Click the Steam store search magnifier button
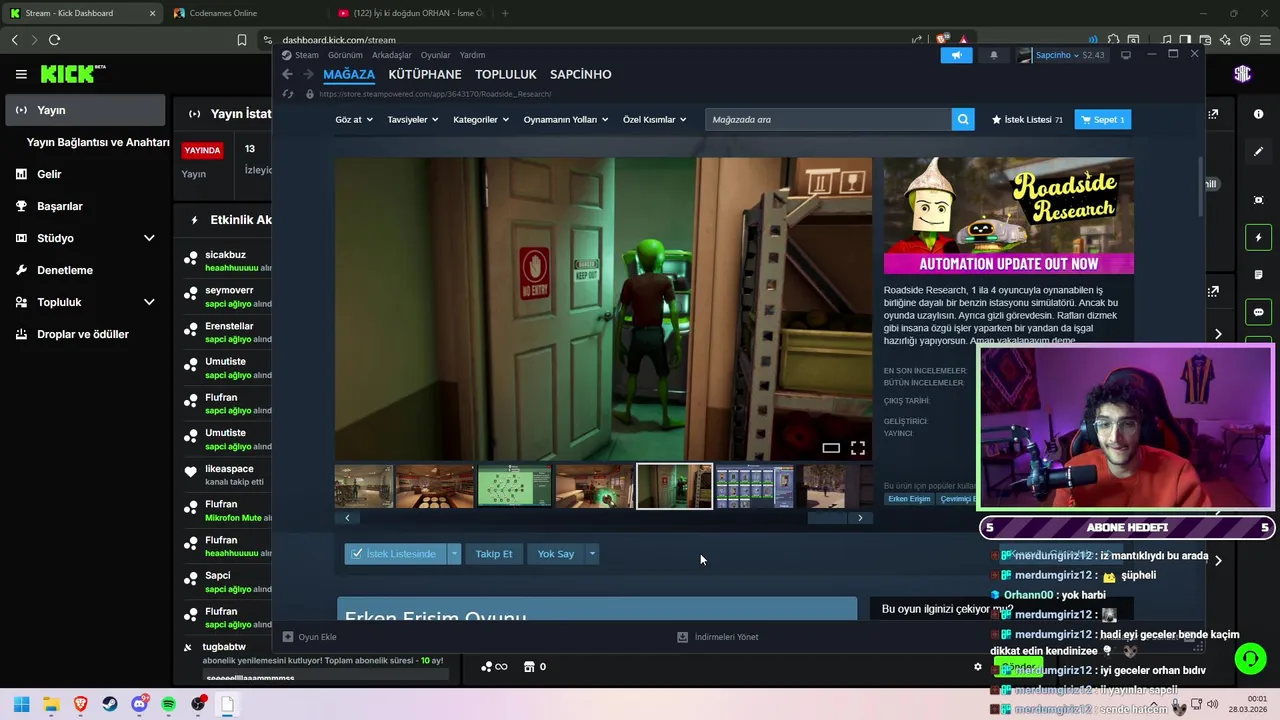Image resolution: width=1280 pixels, height=720 pixels. click(963, 119)
